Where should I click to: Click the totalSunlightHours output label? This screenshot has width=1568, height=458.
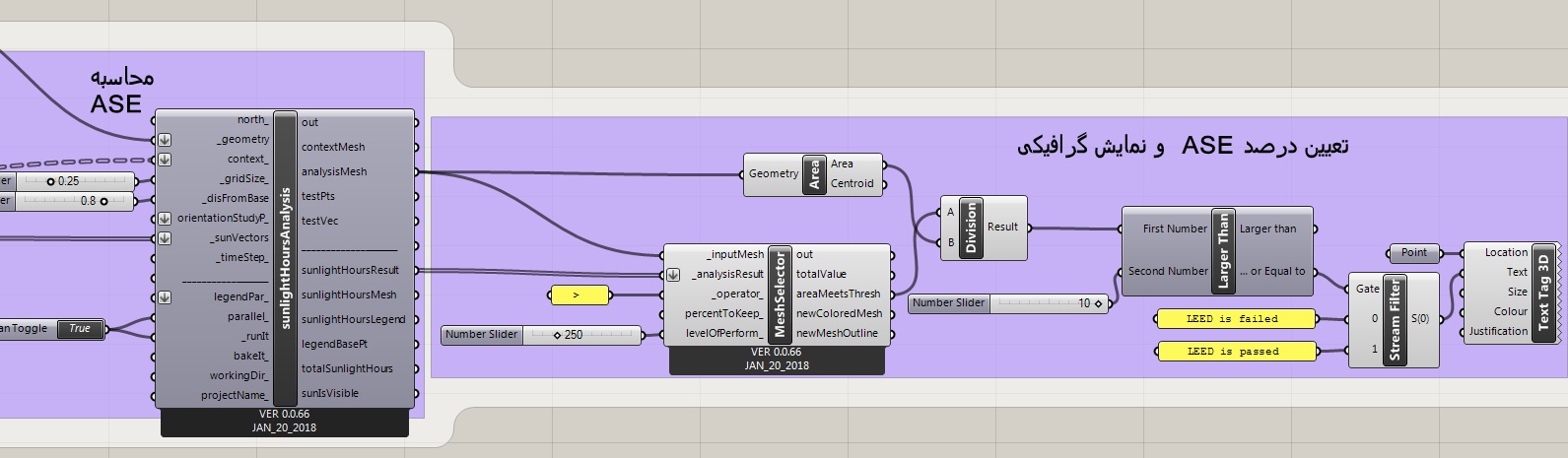coord(347,369)
